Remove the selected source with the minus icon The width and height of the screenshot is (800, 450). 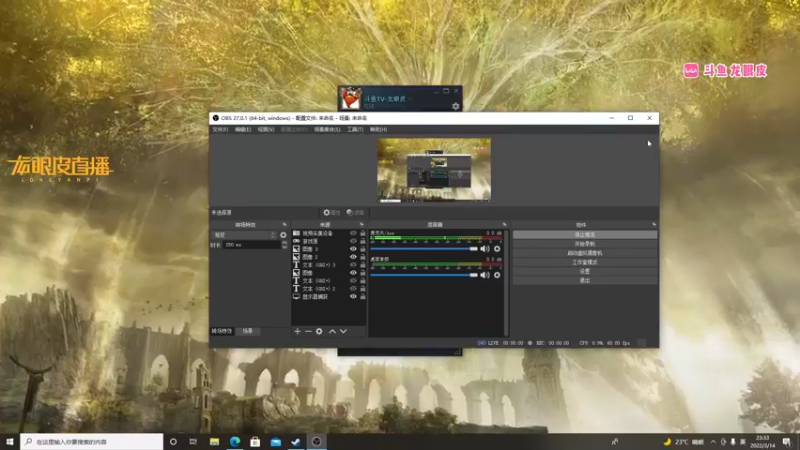pyautogui.click(x=308, y=331)
